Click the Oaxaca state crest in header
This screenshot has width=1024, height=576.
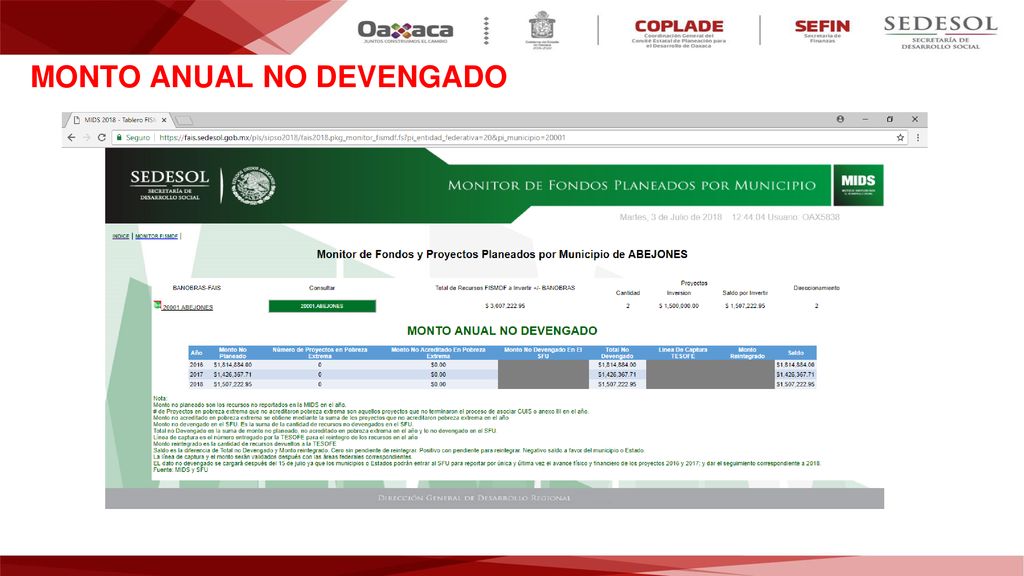pos(542,30)
